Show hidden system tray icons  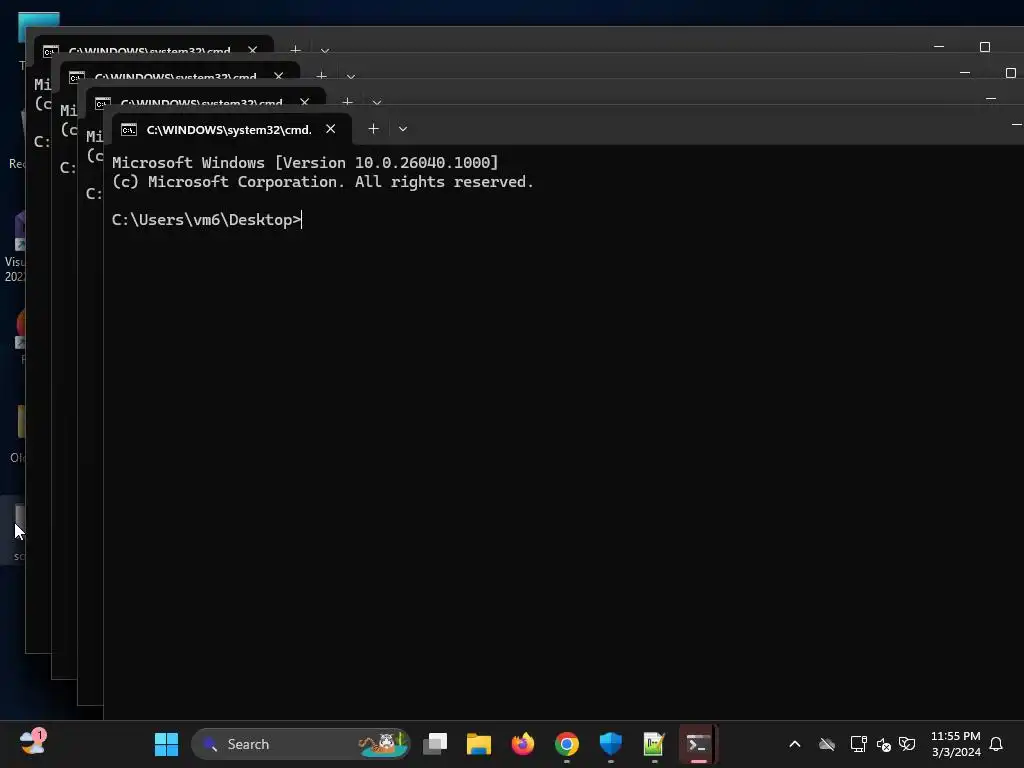795,744
